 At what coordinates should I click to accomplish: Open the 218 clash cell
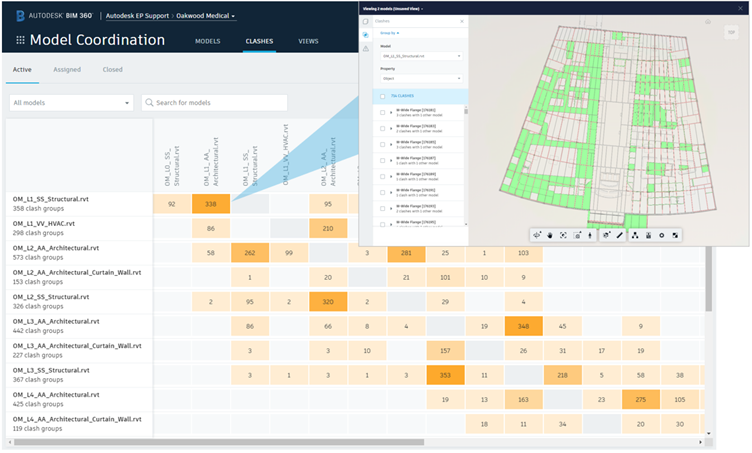pyautogui.click(x=563, y=375)
